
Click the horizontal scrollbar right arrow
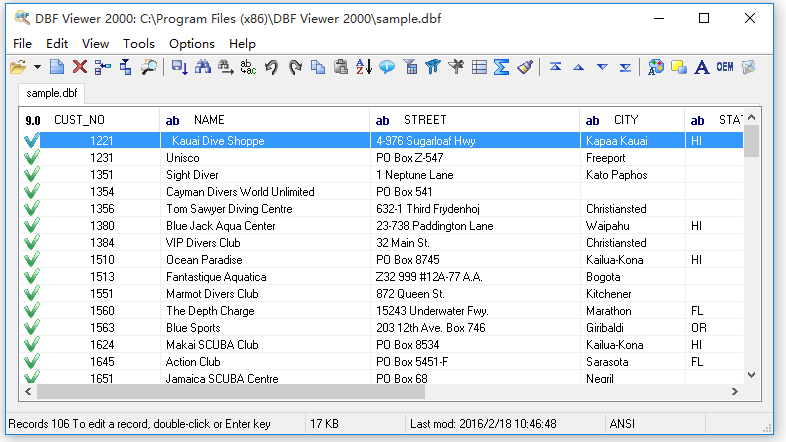[x=737, y=392]
